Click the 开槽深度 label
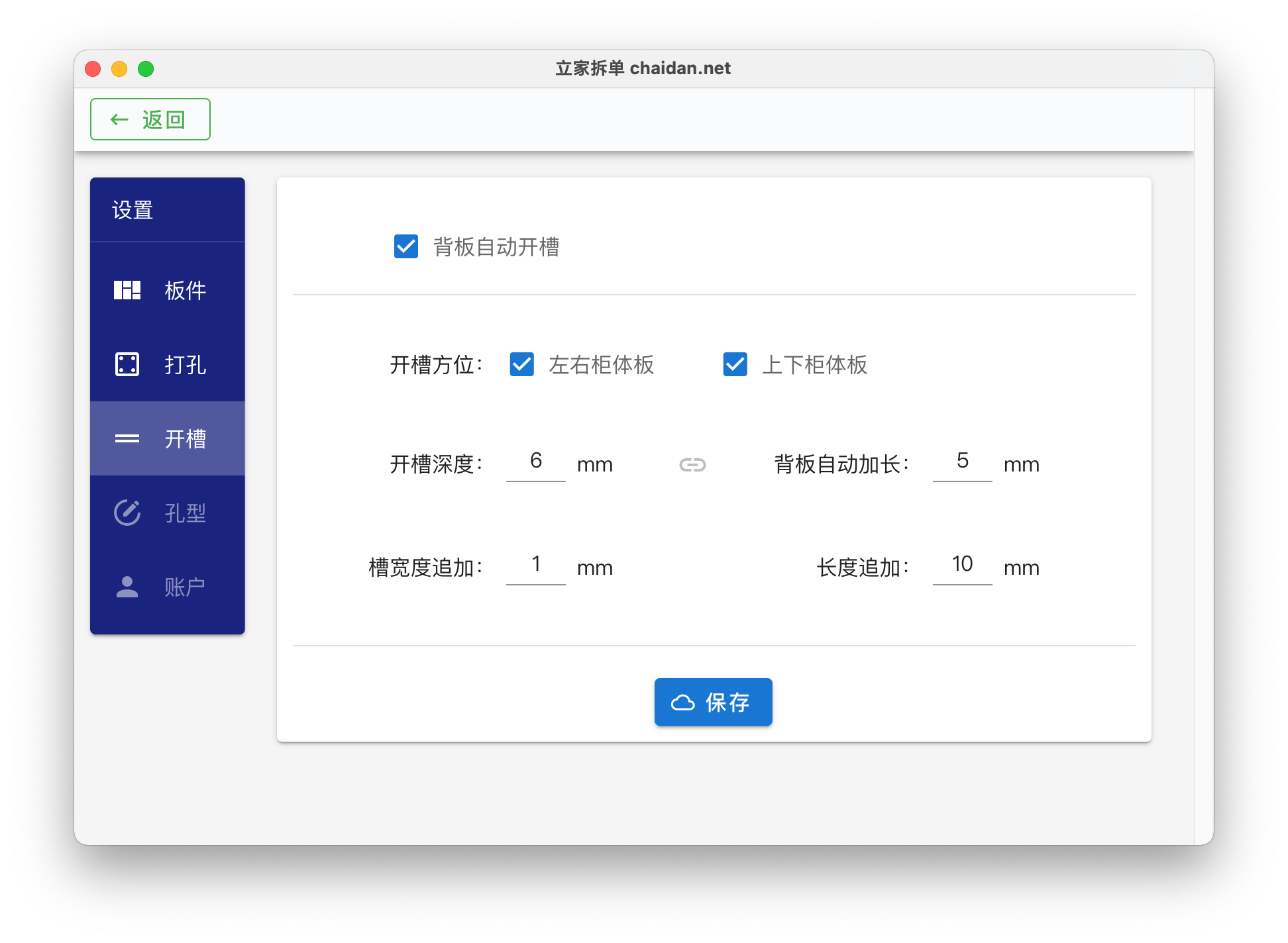 (x=436, y=464)
